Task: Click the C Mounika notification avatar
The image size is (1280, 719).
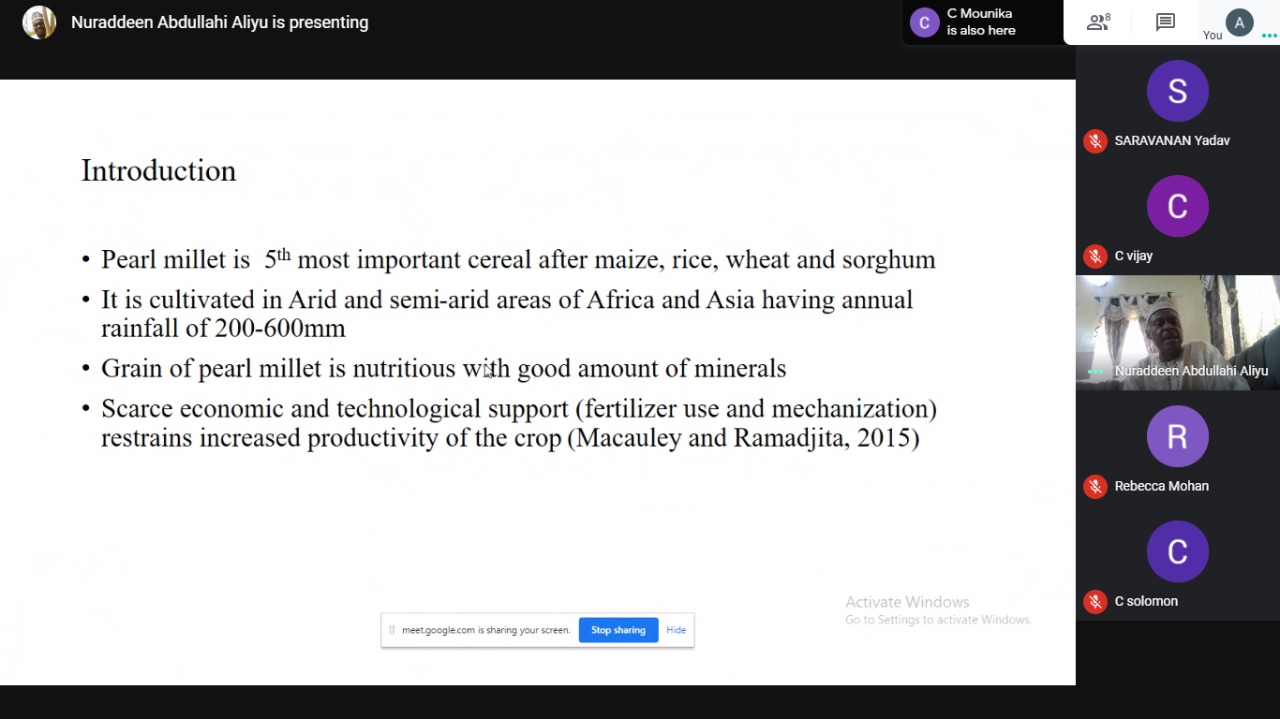Action: [x=924, y=22]
